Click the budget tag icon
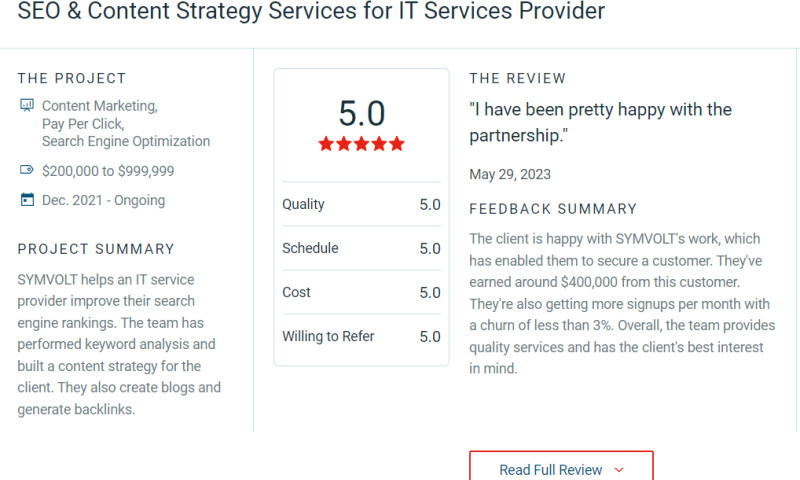 27,170
